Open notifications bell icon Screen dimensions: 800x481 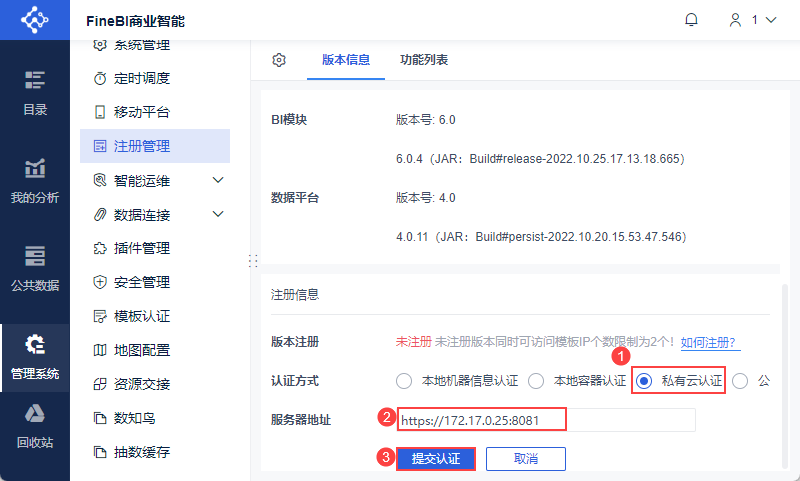691,20
